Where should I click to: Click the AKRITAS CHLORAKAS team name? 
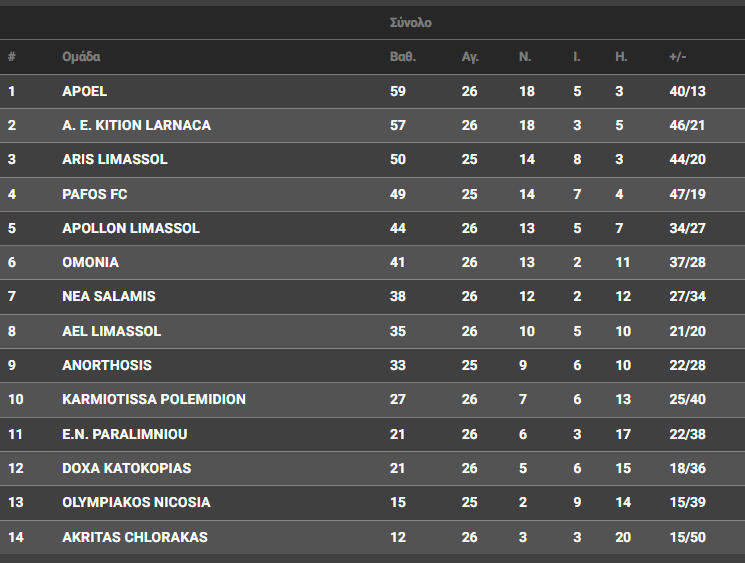click(135, 537)
